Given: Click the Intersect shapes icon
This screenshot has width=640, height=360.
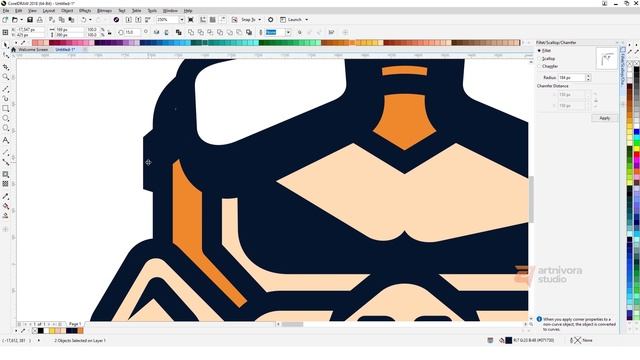Looking at the screenshot, I should tap(210, 32).
